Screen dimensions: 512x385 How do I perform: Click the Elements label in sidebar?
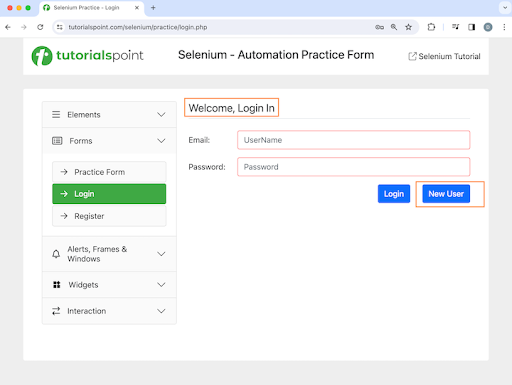tap(84, 115)
